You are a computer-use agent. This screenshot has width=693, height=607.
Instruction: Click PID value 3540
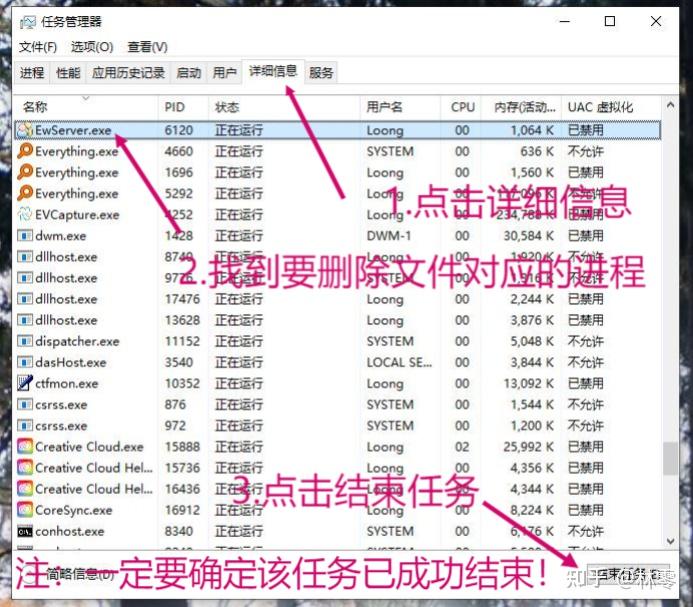pyautogui.click(x=179, y=363)
